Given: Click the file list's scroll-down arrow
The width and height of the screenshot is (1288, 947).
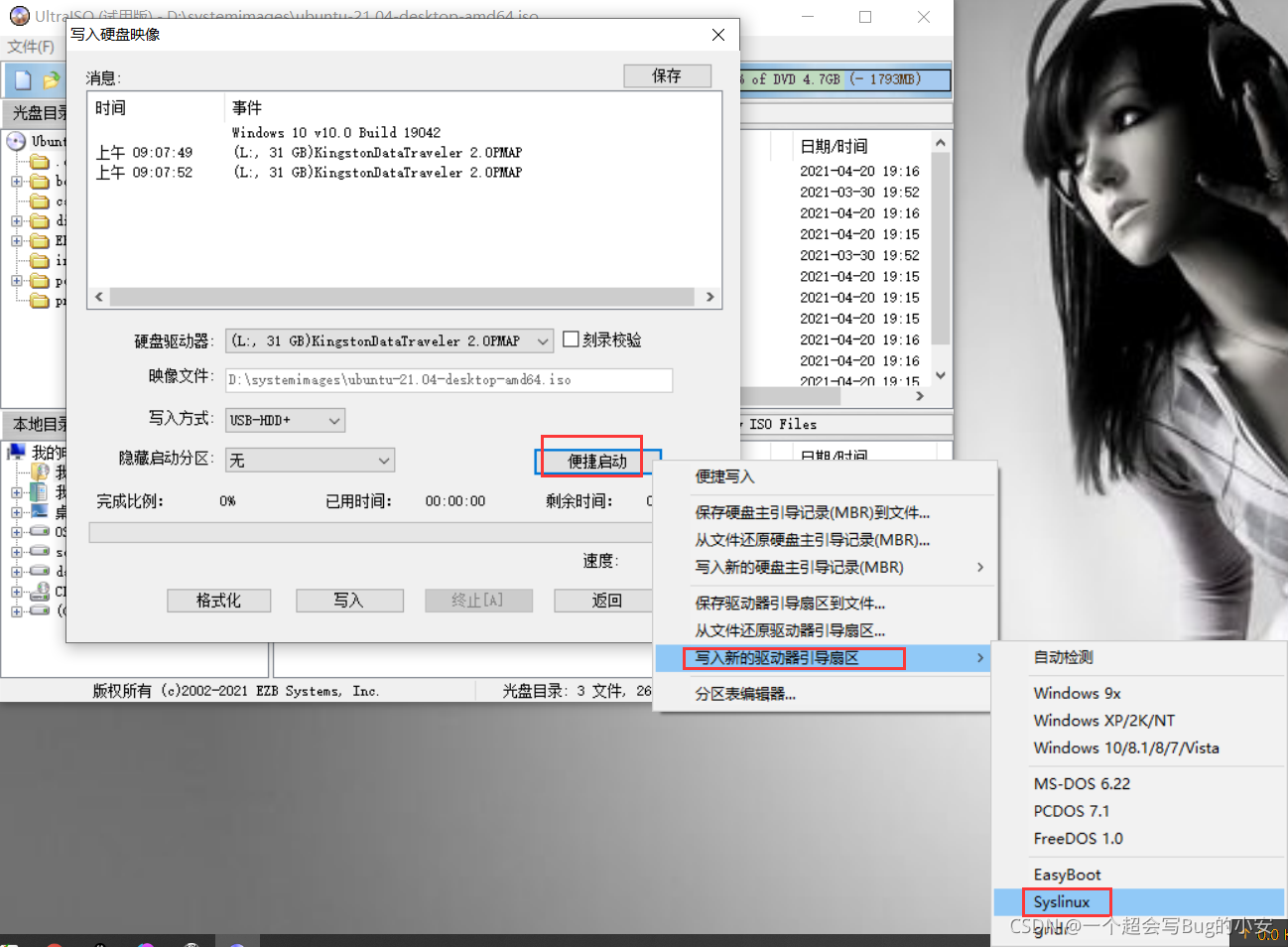Looking at the screenshot, I should tap(941, 375).
